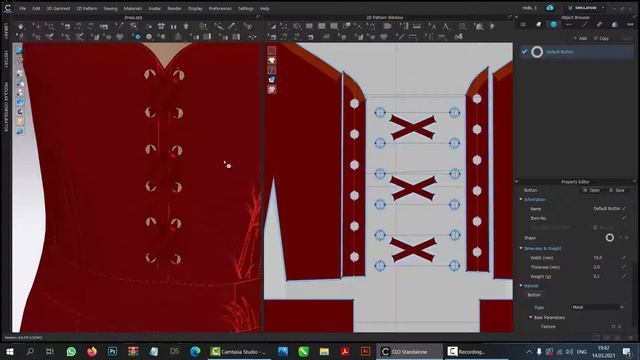This screenshot has width=640, height=360.
Task: Collapse the Material section
Action: (521, 286)
